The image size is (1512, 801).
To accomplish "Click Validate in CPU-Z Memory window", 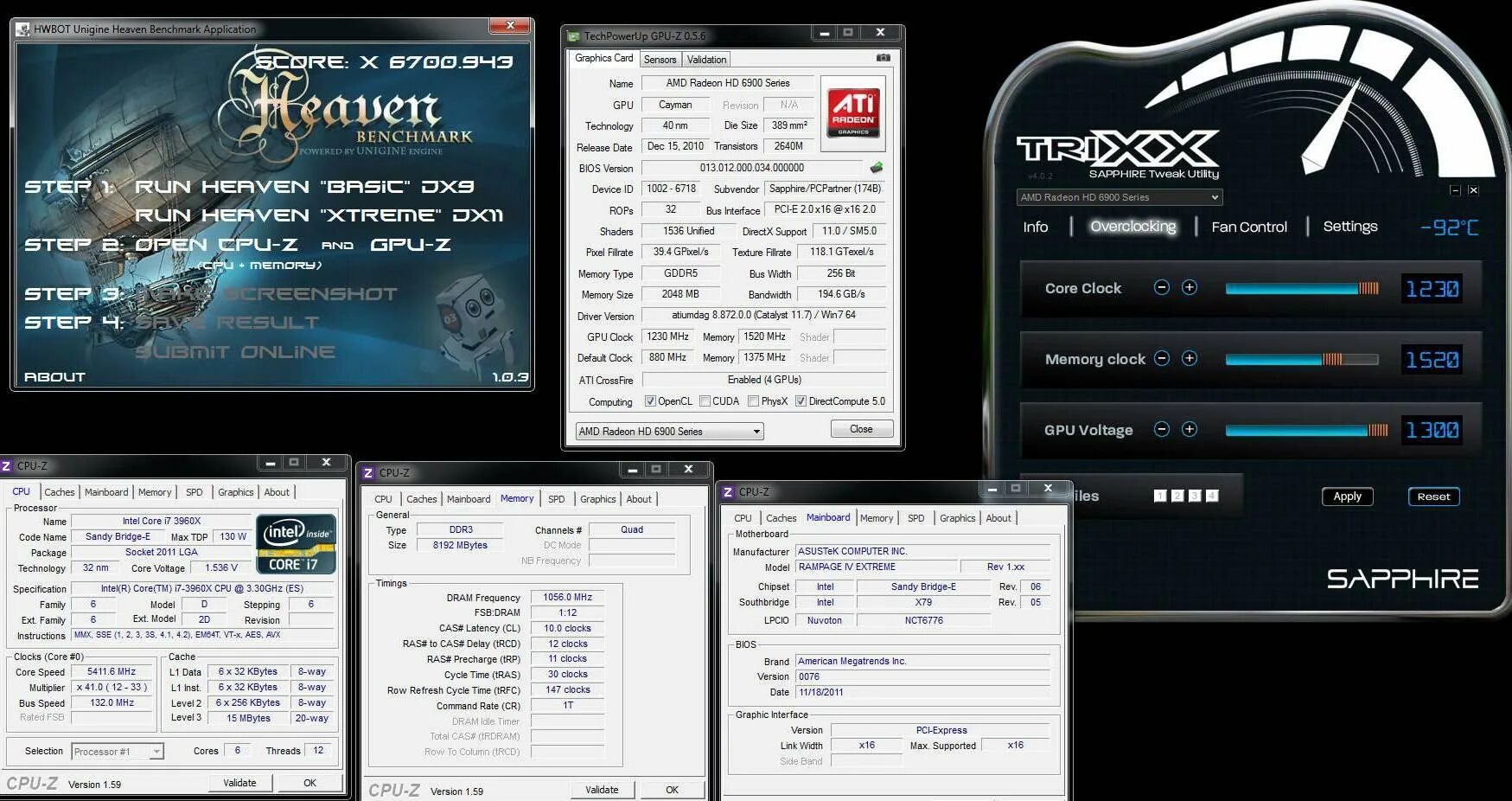I will (602, 790).
